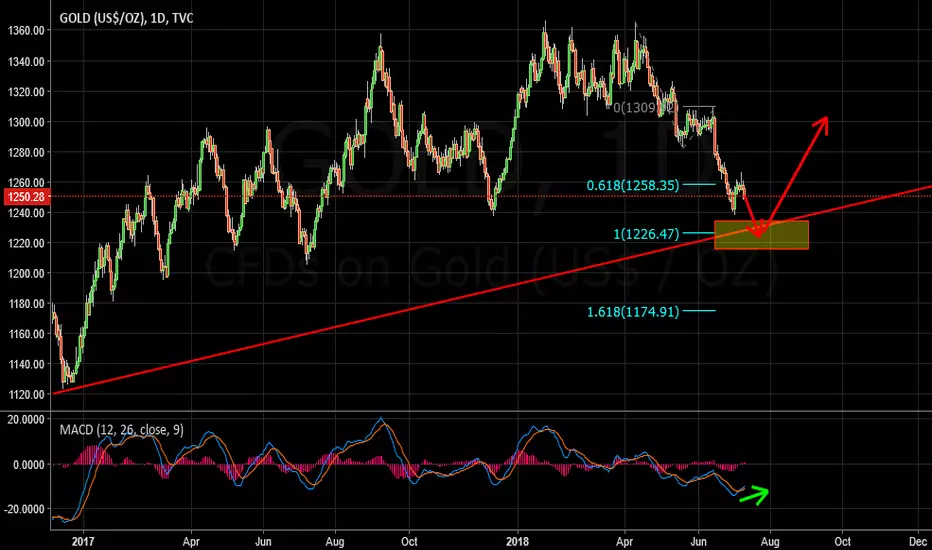Click the 1180.00 price axis label

(26, 304)
